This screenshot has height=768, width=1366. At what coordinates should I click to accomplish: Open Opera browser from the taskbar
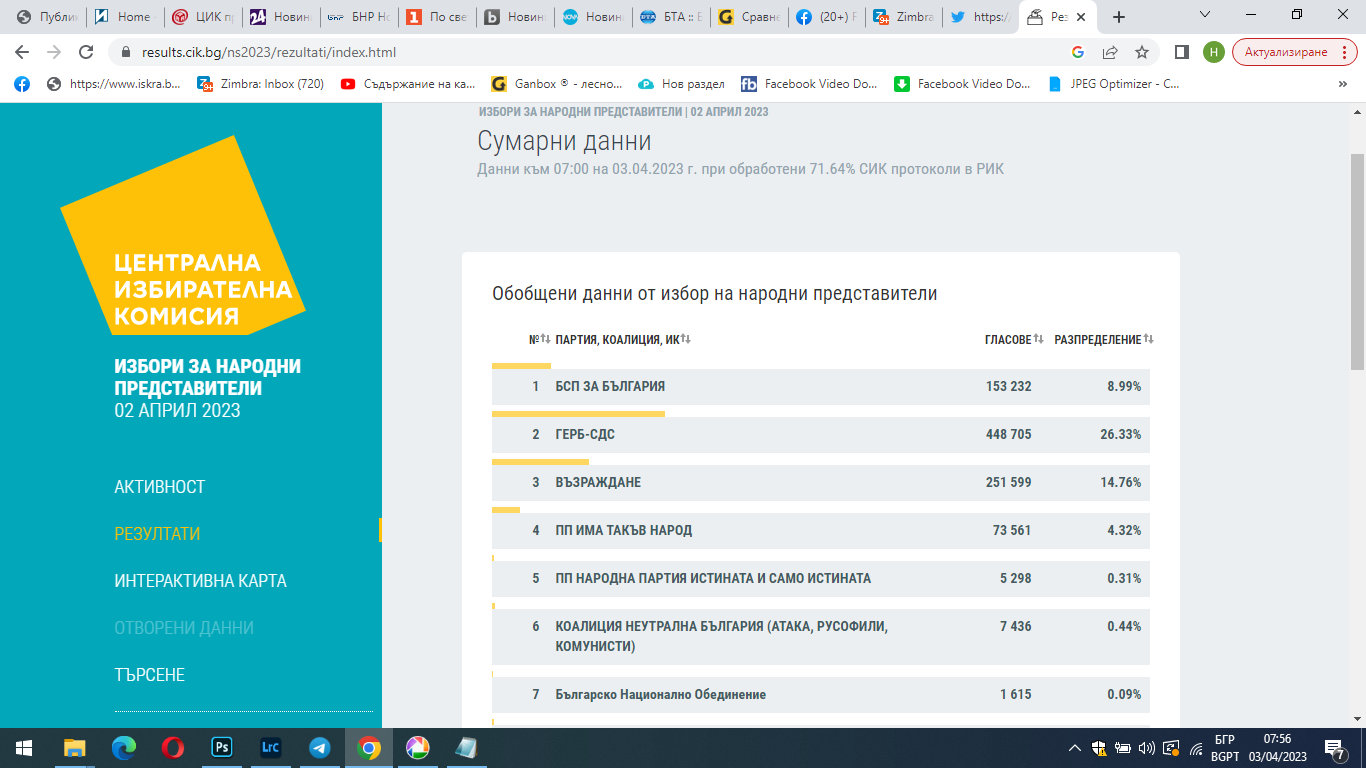pos(173,747)
